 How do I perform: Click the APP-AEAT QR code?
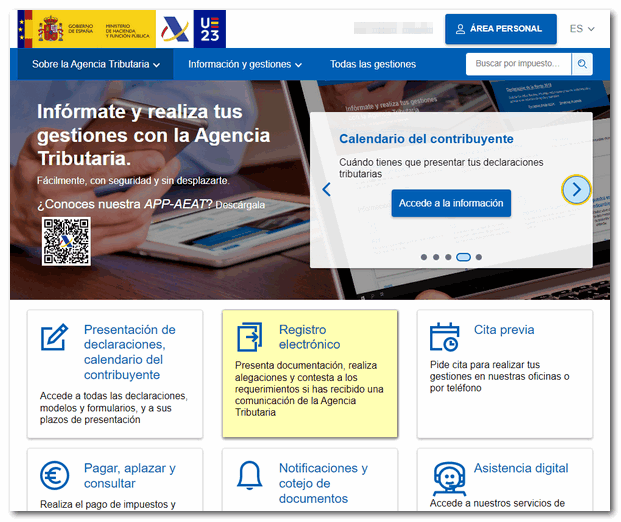pyautogui.click(x=66, y=241)
